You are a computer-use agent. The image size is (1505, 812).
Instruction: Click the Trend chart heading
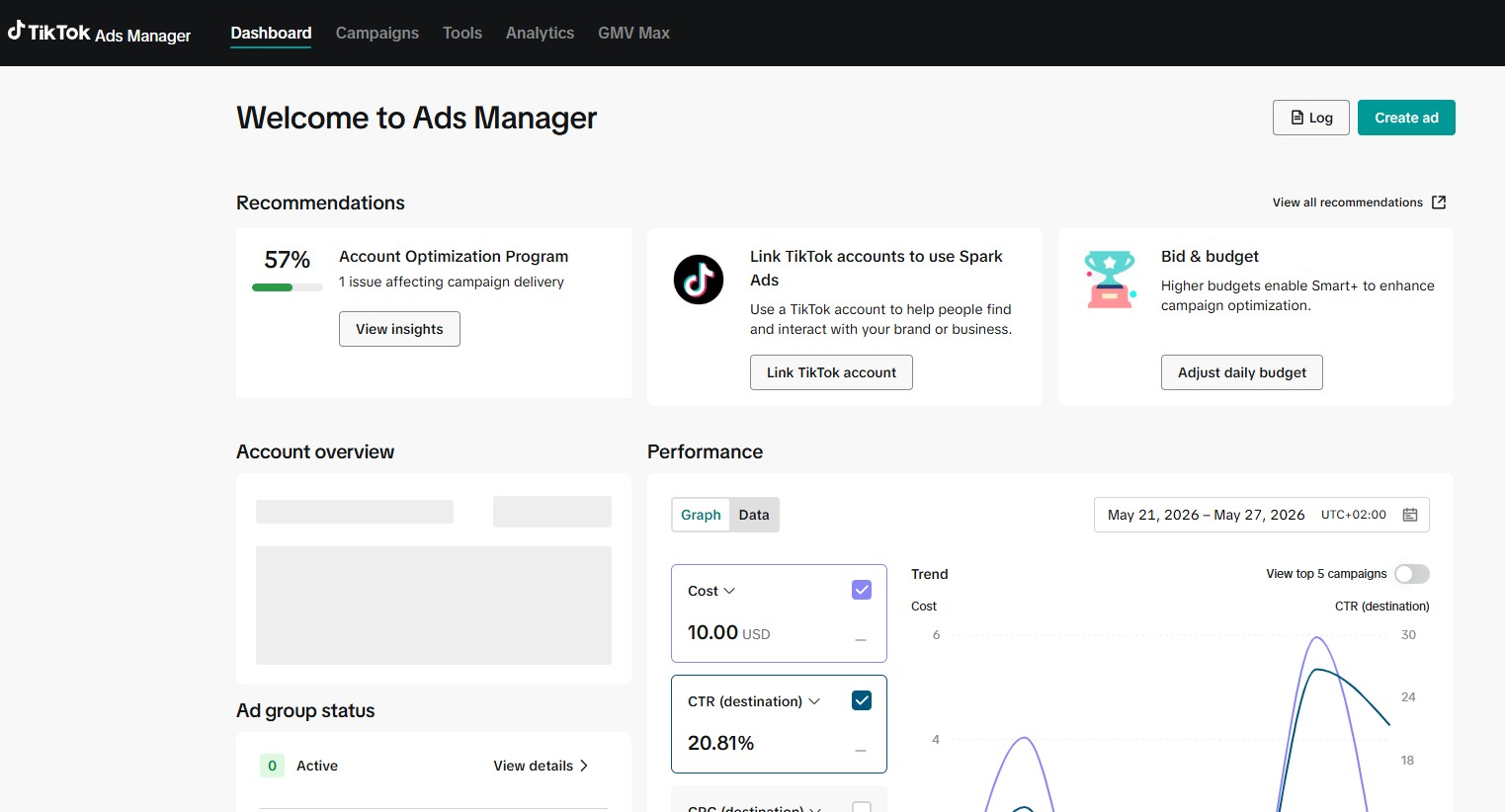[930, 574]
